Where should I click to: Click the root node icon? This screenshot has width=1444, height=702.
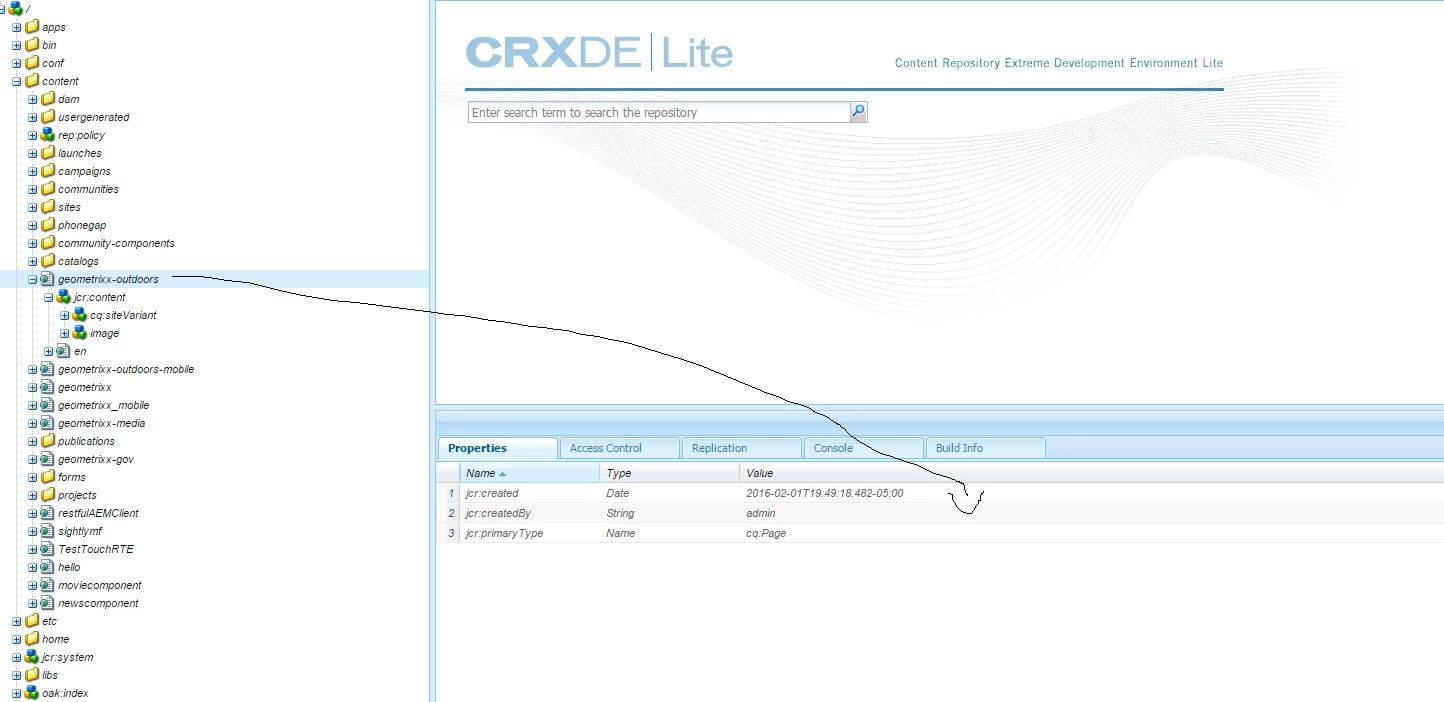point(16,9)
